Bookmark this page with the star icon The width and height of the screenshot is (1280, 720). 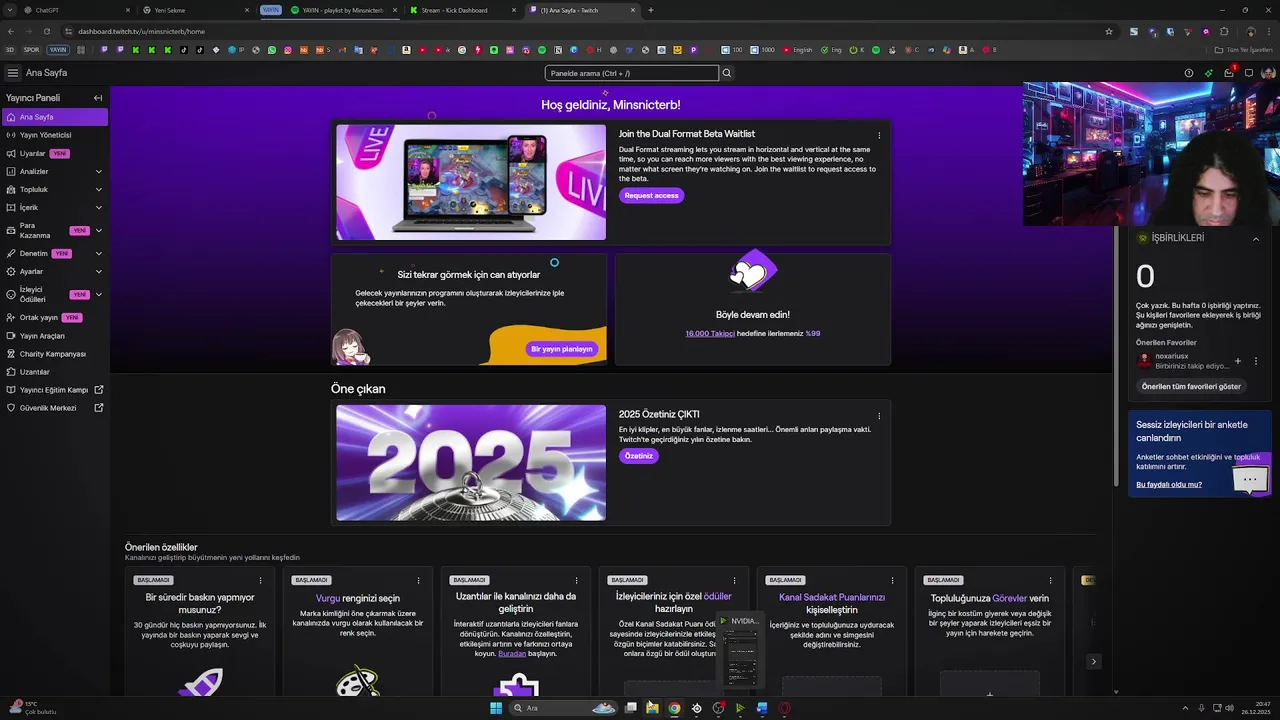coord(1109,31)
